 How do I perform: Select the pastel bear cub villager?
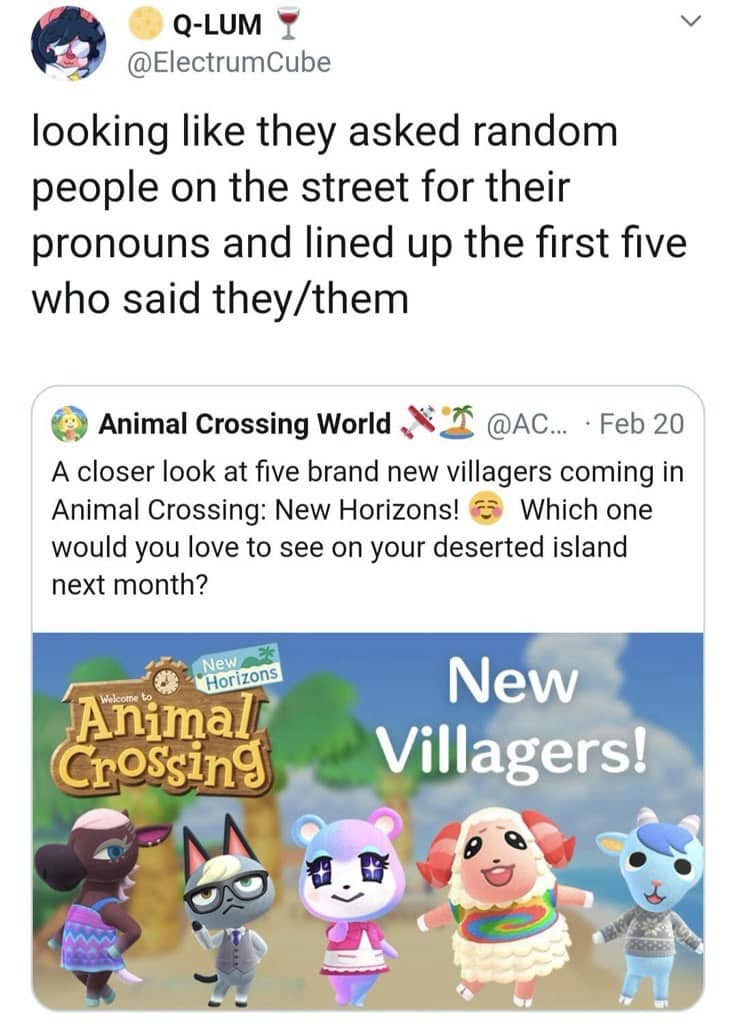click(x=350, y=907)
